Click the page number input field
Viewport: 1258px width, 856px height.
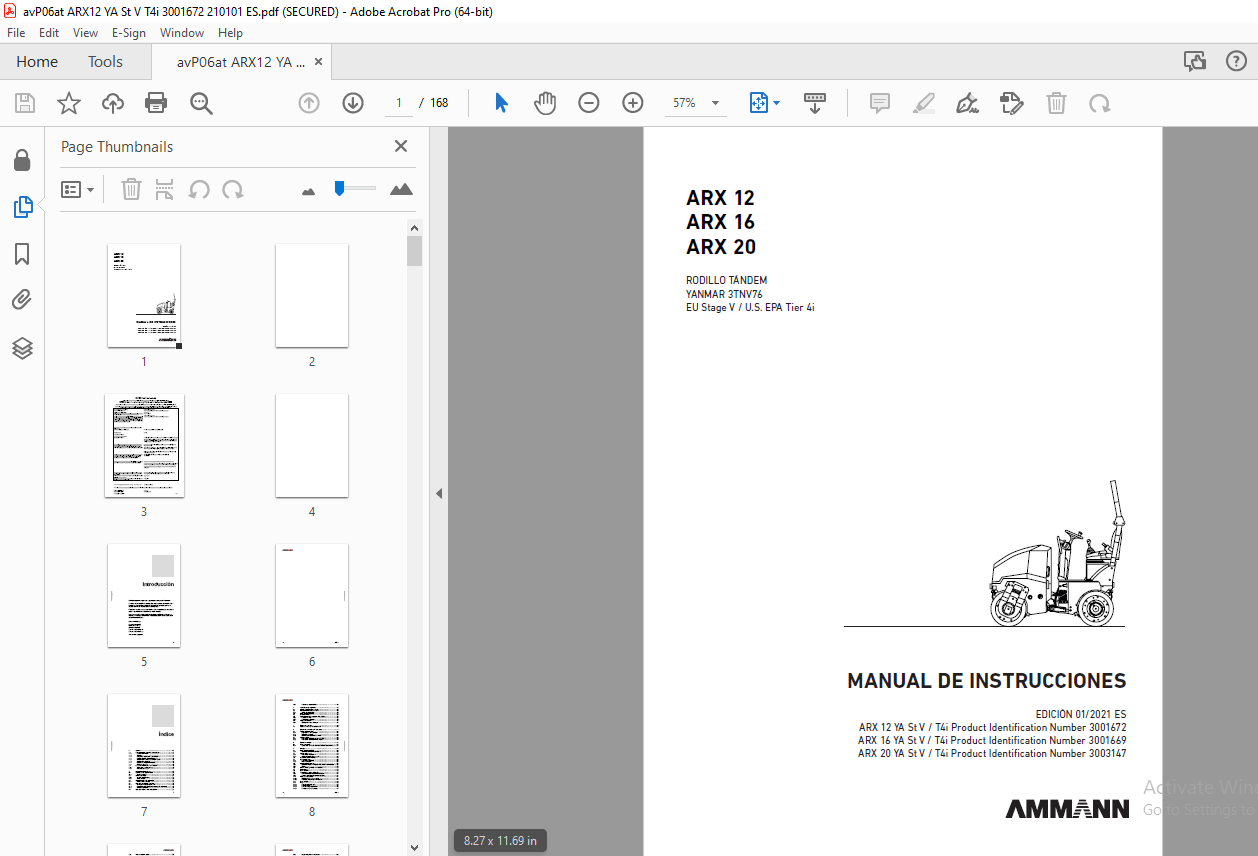click(398, 103)
